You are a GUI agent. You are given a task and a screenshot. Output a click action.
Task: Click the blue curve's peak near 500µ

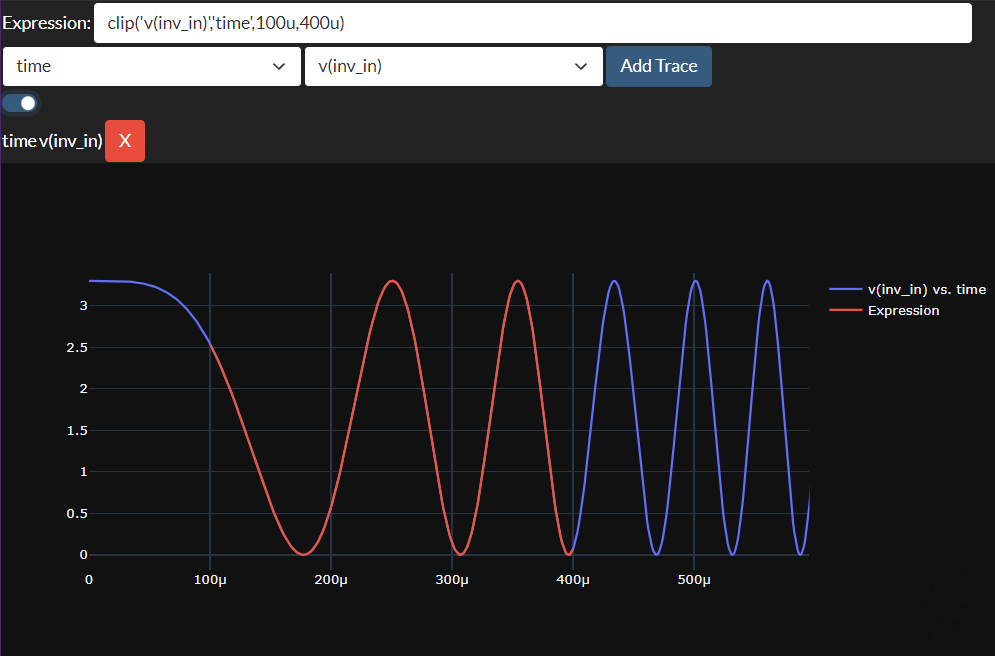pos(696,281)
